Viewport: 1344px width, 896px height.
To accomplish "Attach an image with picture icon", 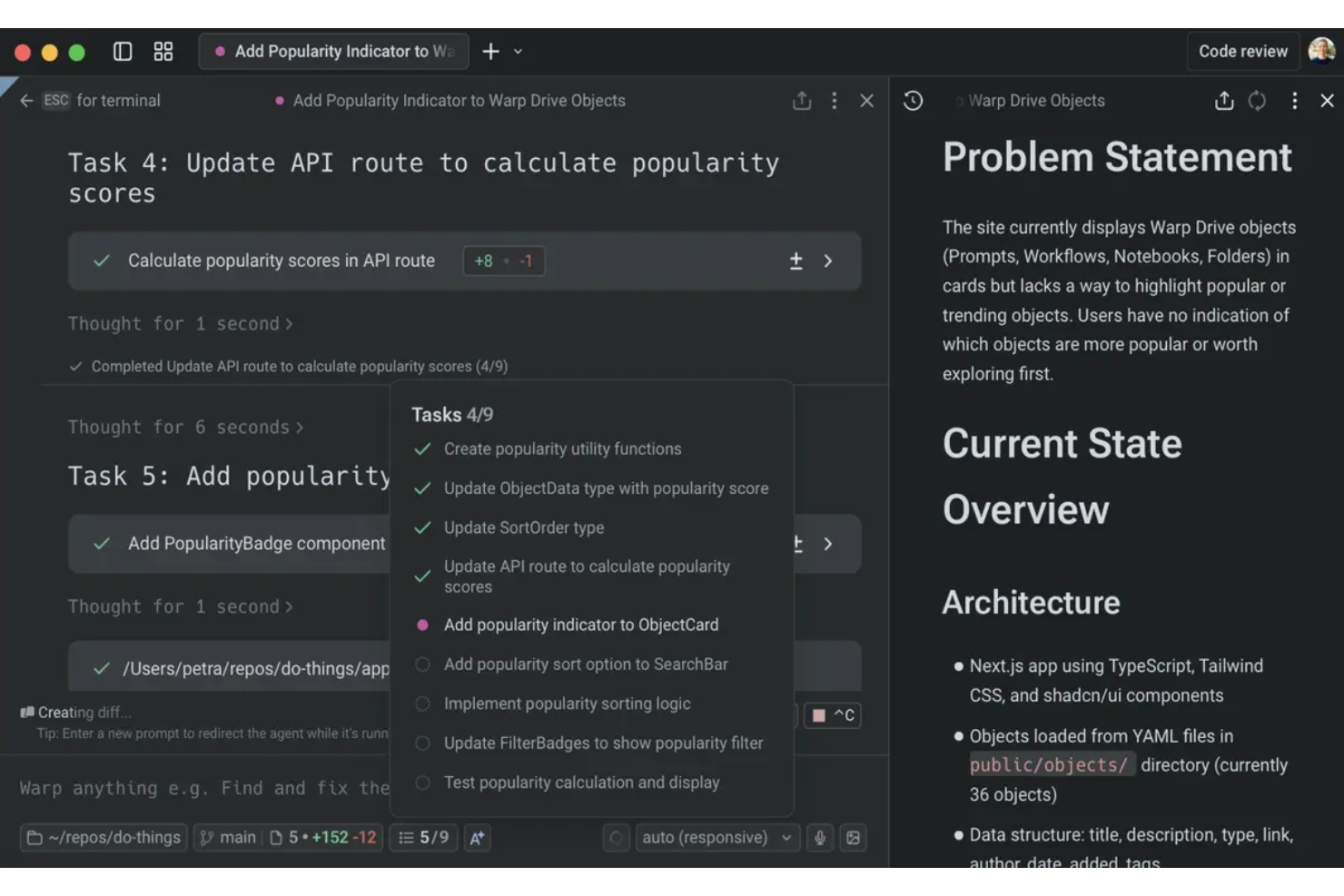I will [x=854, y=838].
